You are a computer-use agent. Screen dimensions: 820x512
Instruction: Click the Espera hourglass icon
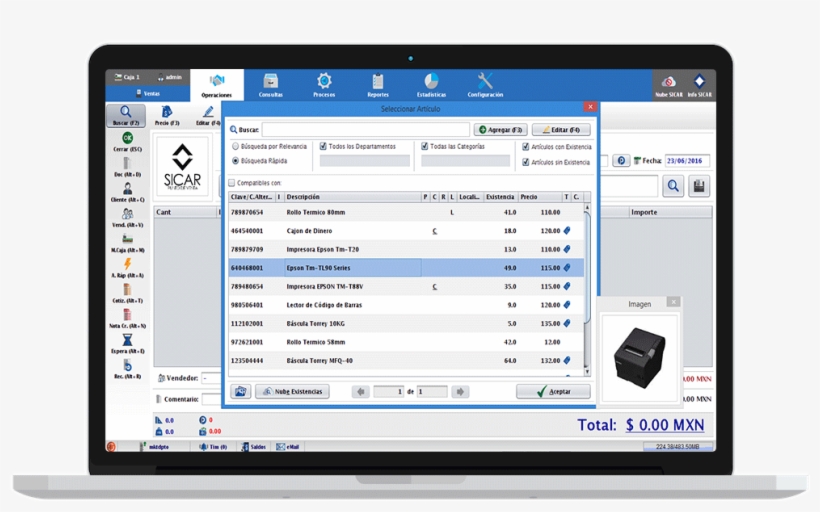click(127, 341)
